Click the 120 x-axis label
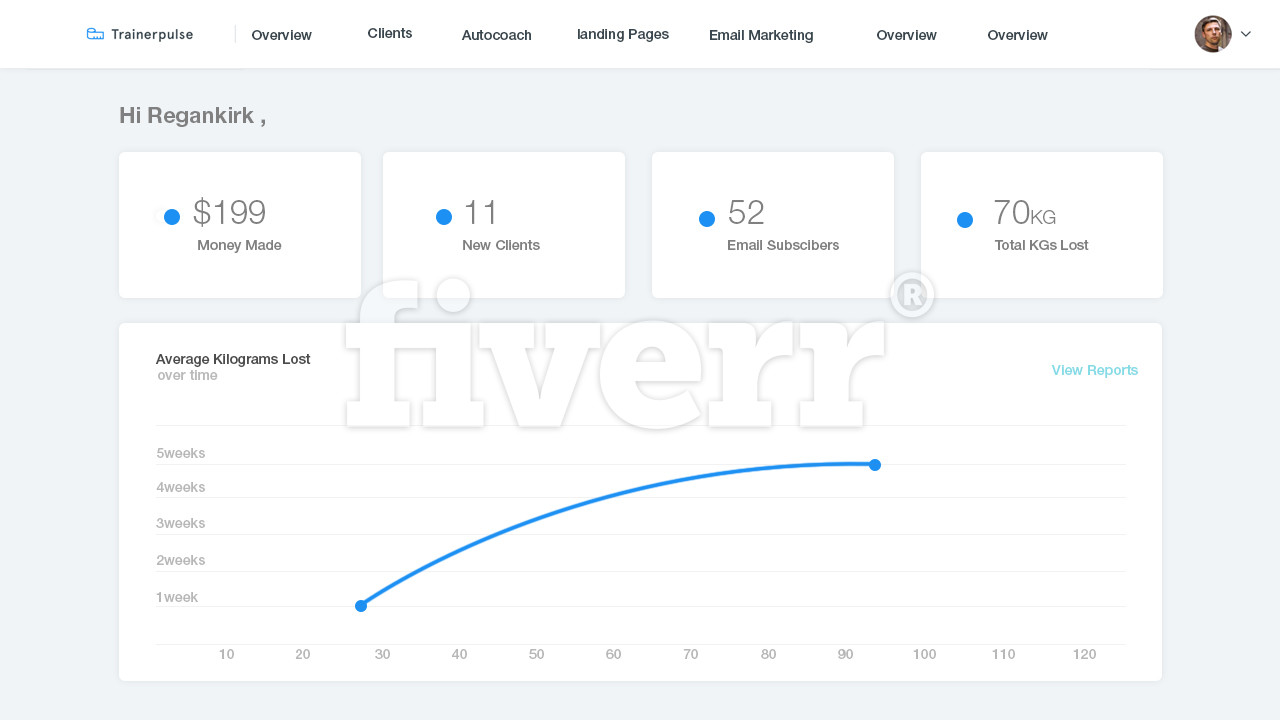This screenshot has width=1280, height=720. pos(1084,654)
